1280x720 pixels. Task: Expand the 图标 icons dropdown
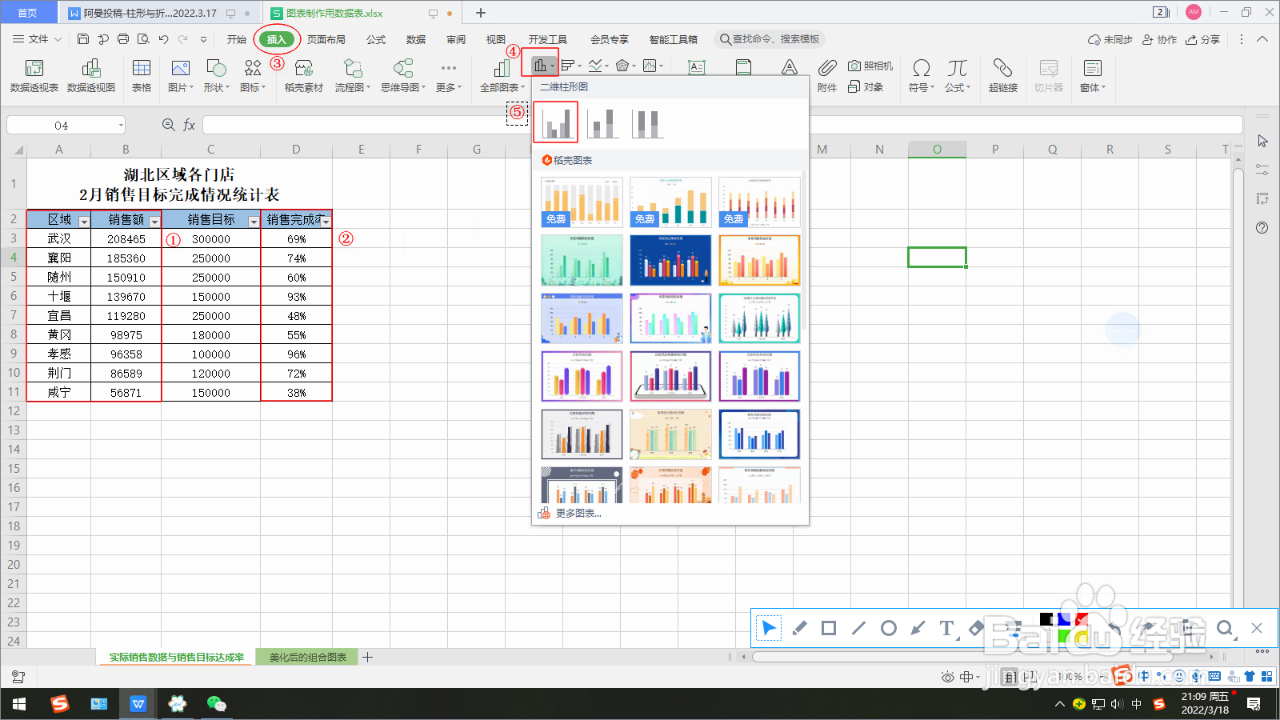pos(253,87)
